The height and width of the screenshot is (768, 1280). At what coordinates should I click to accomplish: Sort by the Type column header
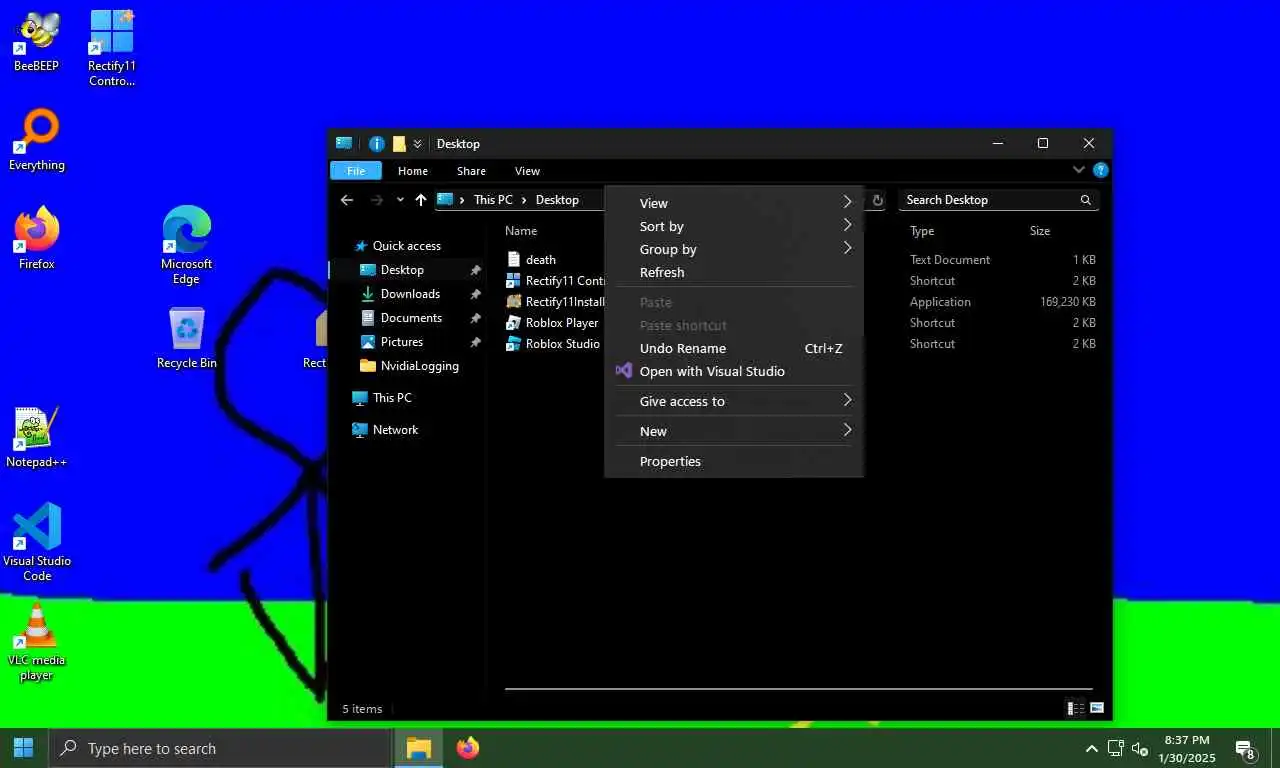[922, 231]
